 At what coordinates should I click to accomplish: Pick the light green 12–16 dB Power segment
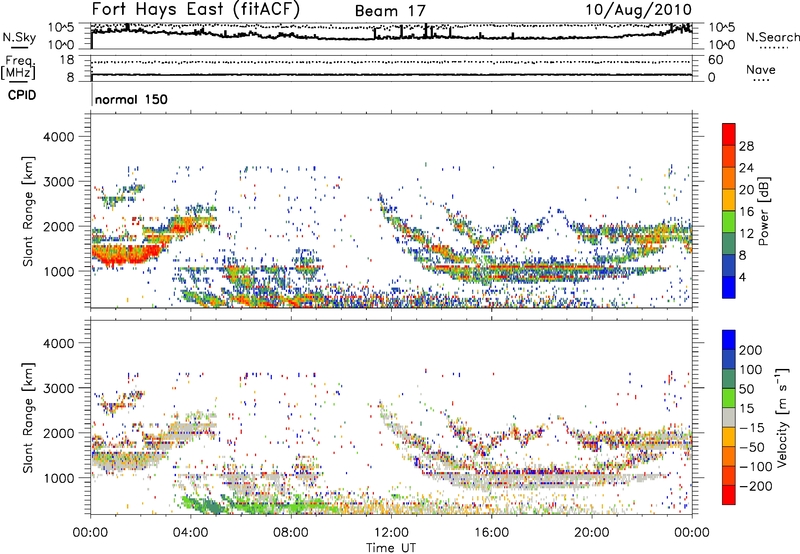click(x=729, y=222)
